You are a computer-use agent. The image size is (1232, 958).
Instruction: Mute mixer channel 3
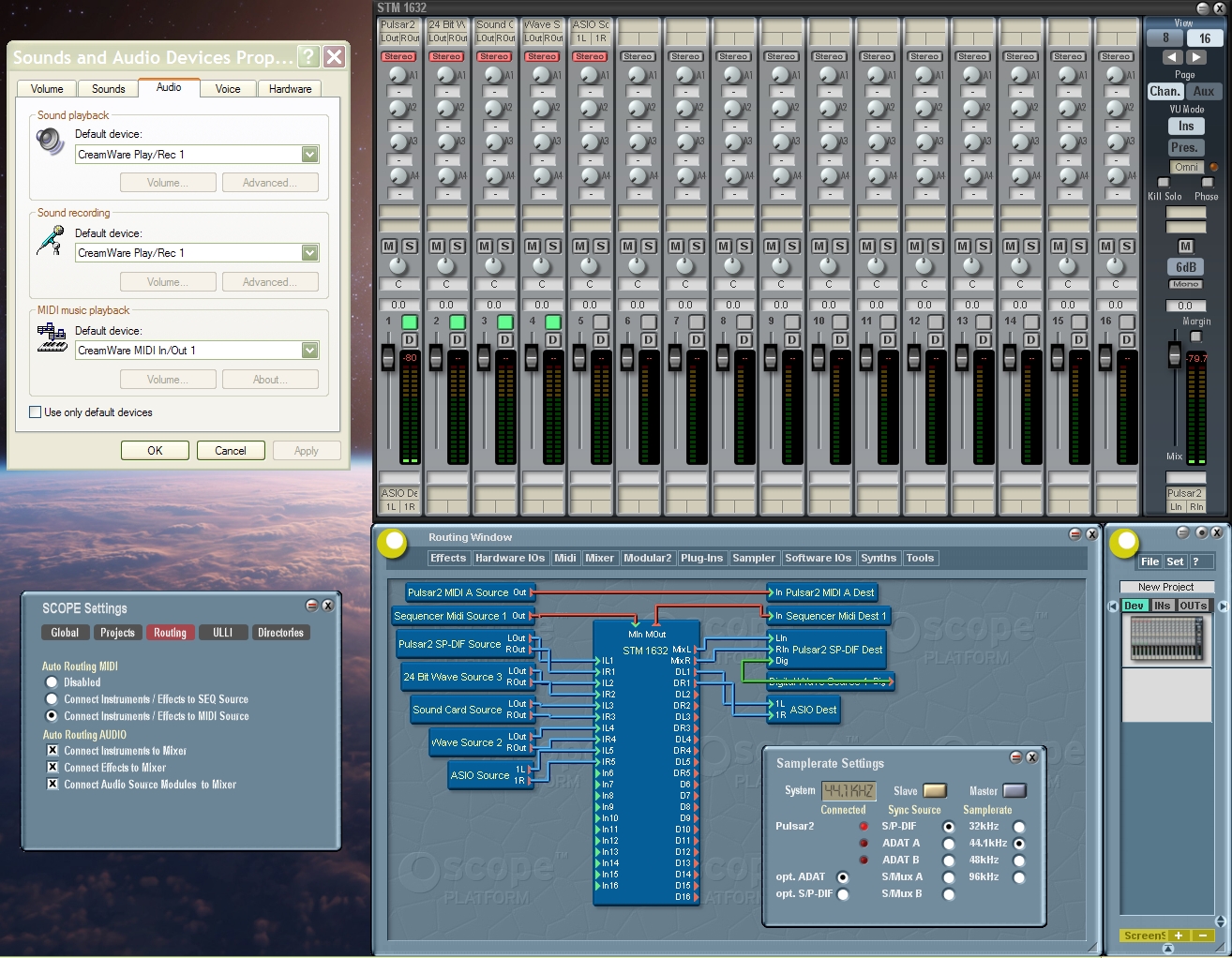tap(485, 246)
